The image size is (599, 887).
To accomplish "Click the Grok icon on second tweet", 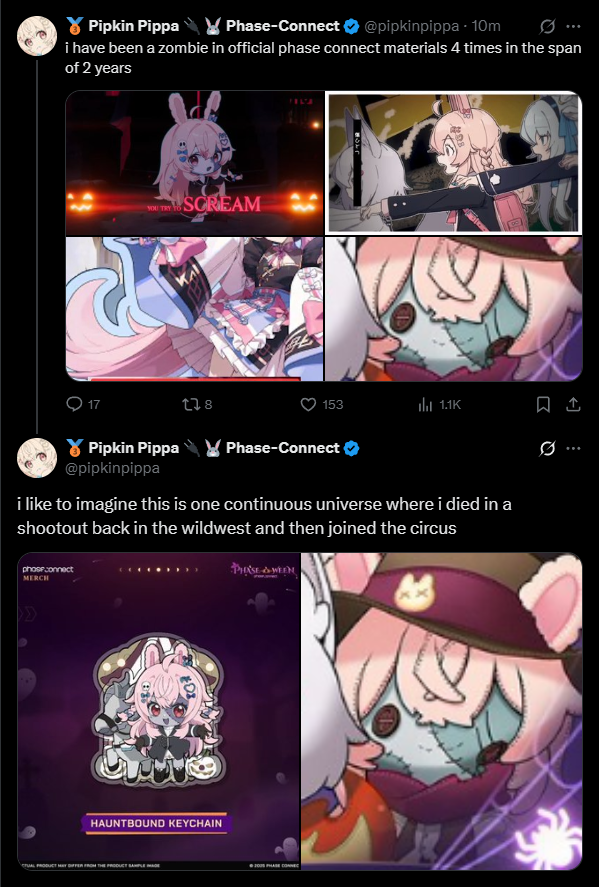I will click(547, 449).
